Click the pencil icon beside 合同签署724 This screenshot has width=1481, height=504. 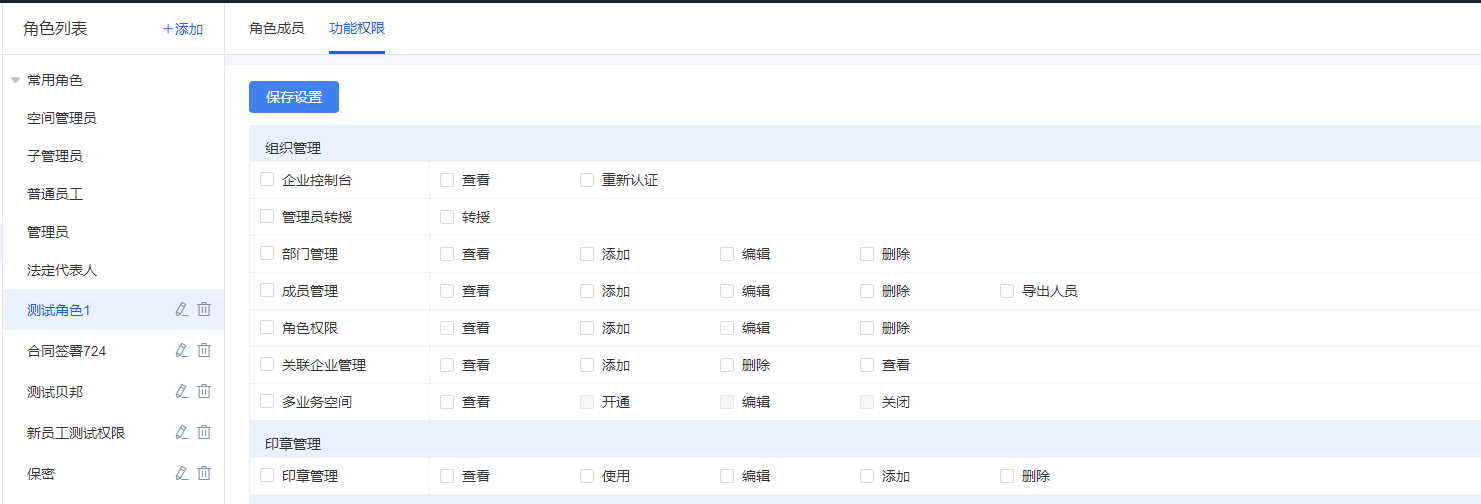coord(181,351)
